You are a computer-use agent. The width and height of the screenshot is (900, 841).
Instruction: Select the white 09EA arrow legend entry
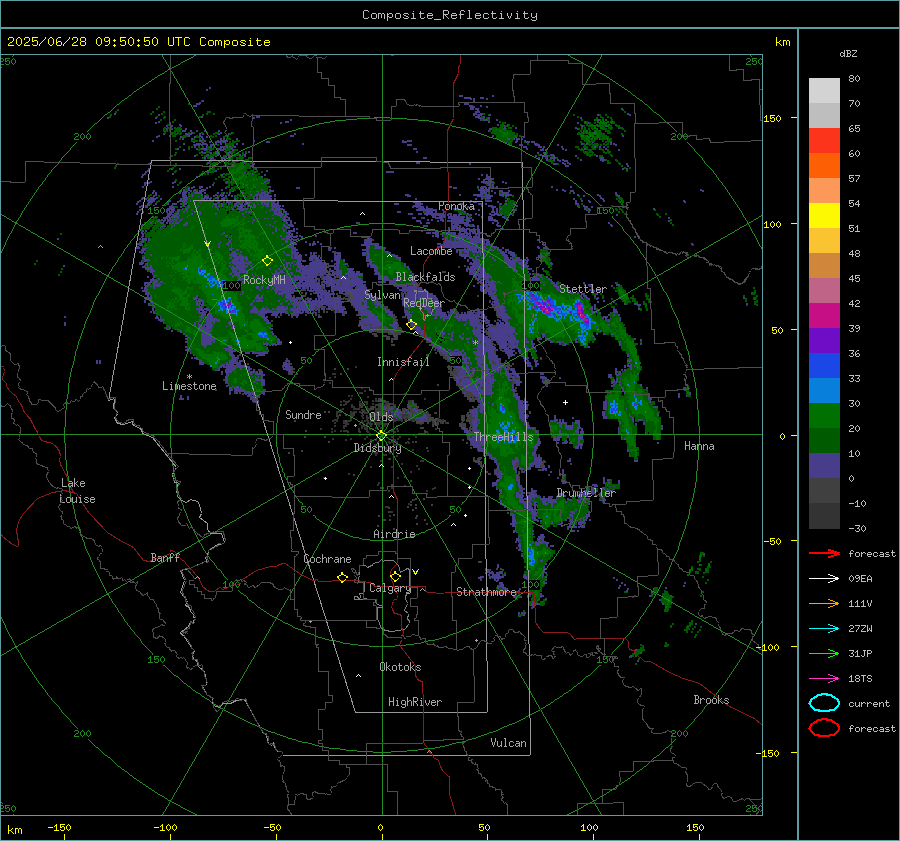824,578
